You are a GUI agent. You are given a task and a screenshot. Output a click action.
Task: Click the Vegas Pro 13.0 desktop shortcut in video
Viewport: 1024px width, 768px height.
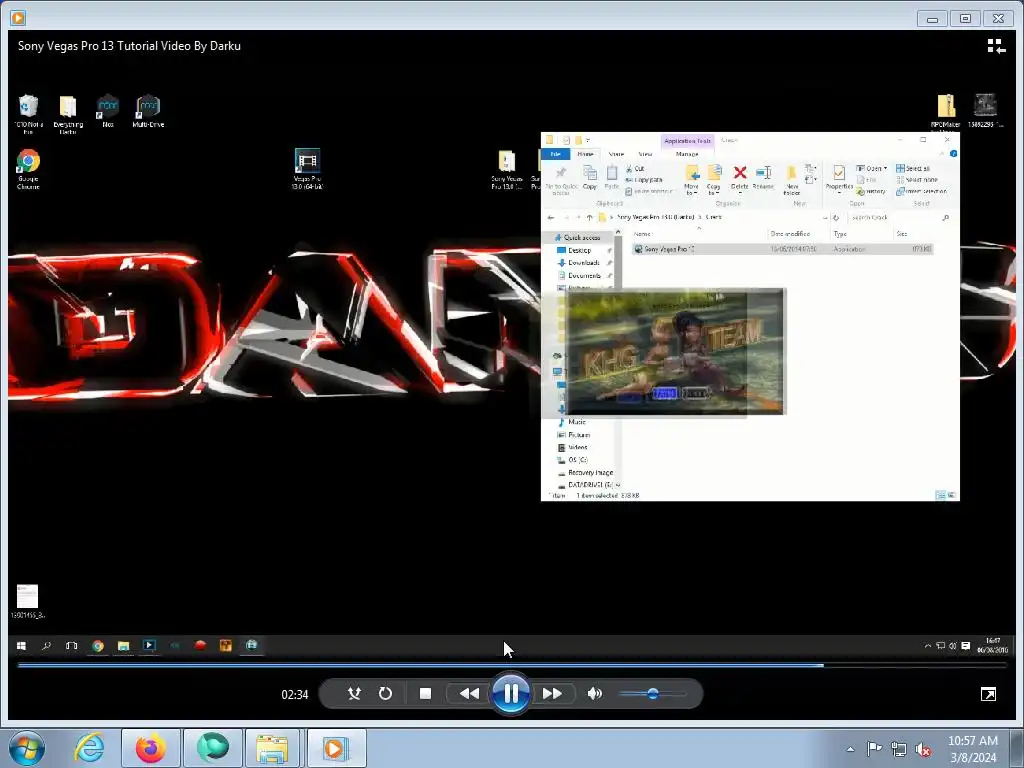coord(307,169)
